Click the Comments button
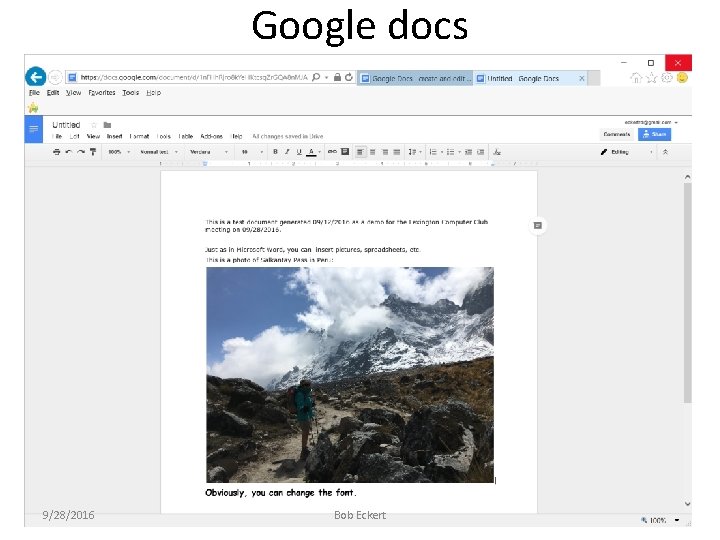Screen dimensions: 720x540 617,135
